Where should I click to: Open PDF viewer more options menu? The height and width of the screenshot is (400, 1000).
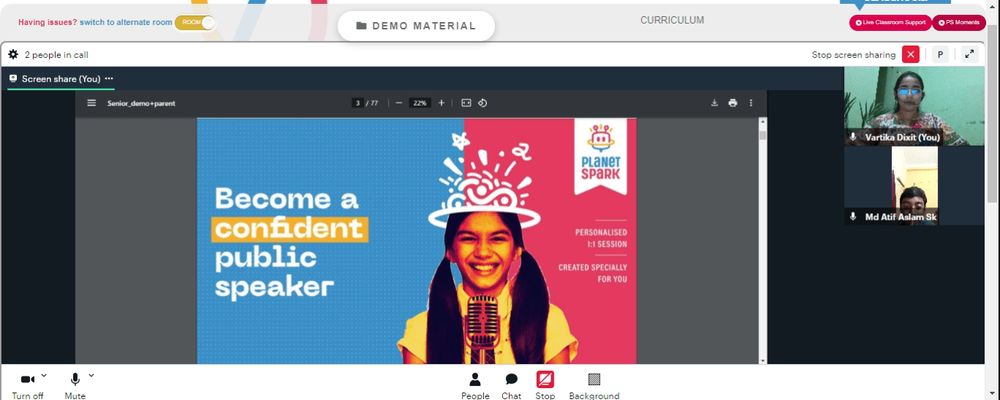point(751,103)
